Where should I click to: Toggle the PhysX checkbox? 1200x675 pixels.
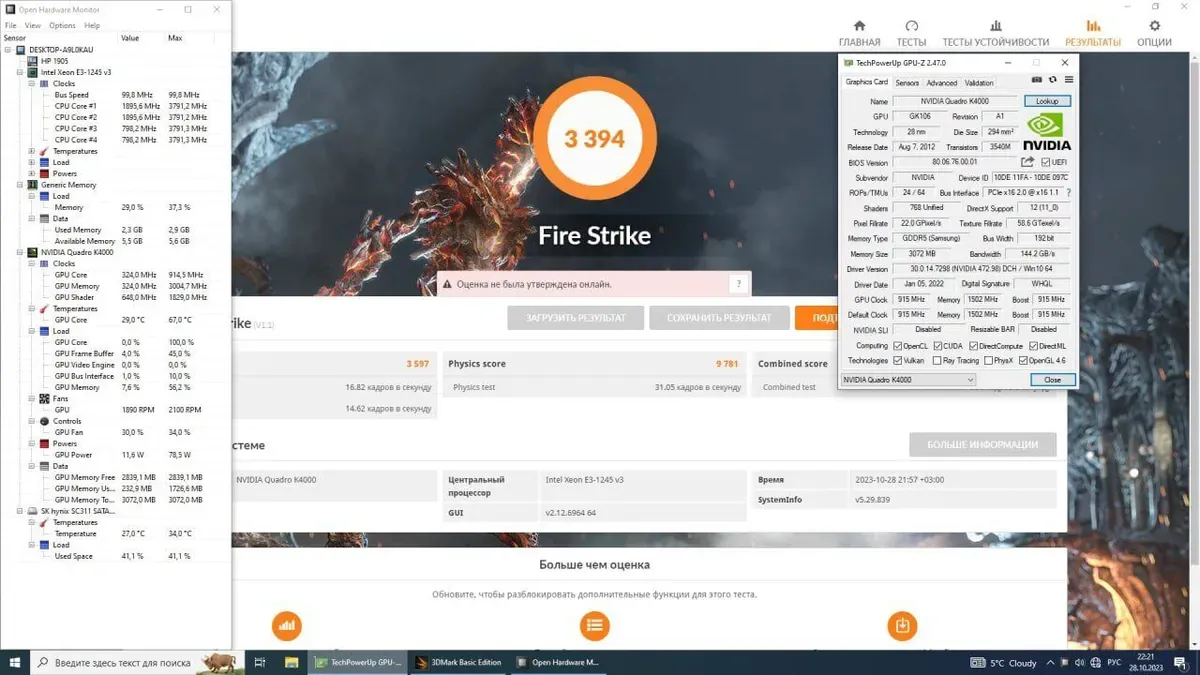coord(986,361)
